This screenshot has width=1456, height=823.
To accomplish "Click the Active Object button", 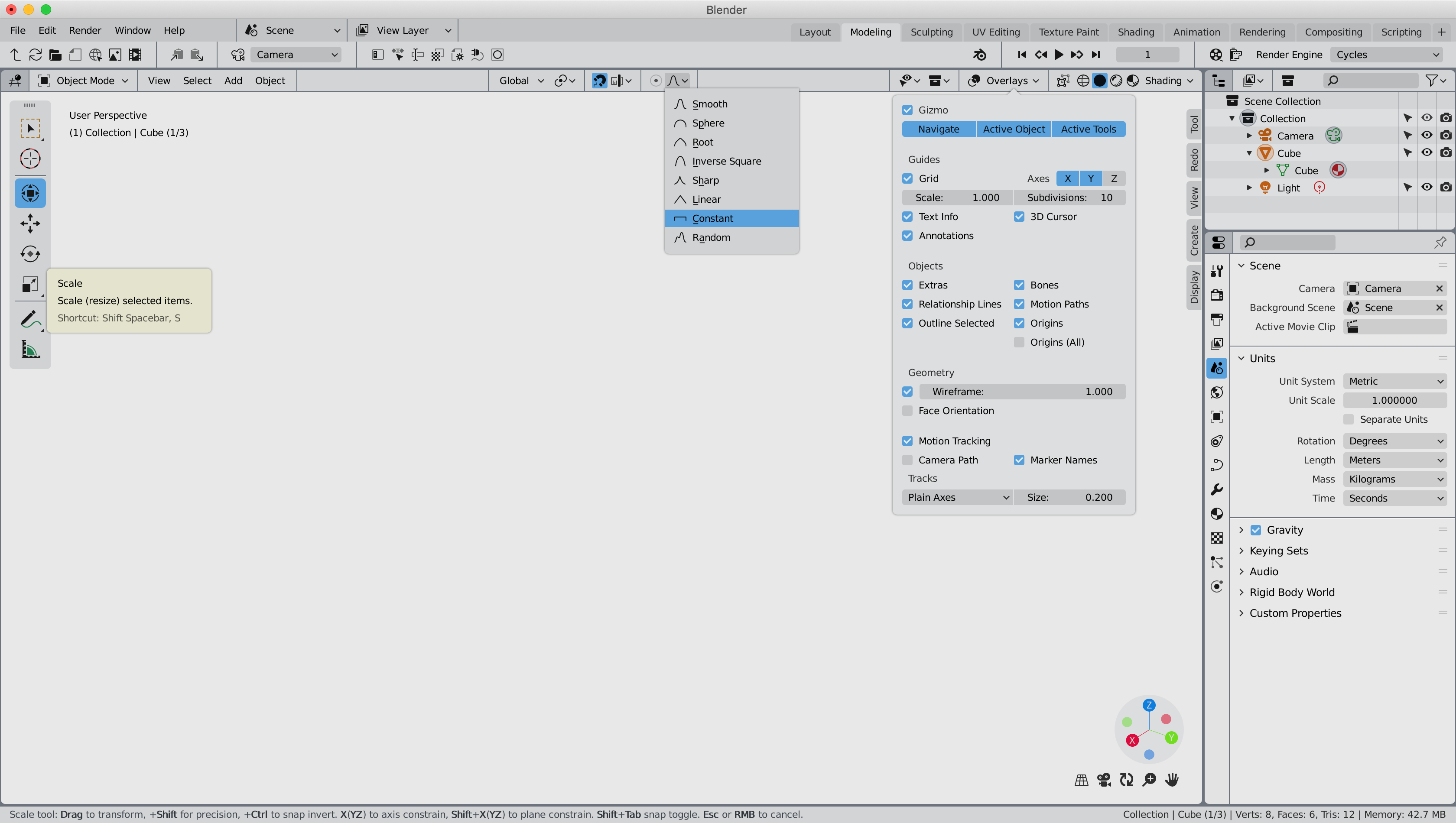I will pos(1014,128).
